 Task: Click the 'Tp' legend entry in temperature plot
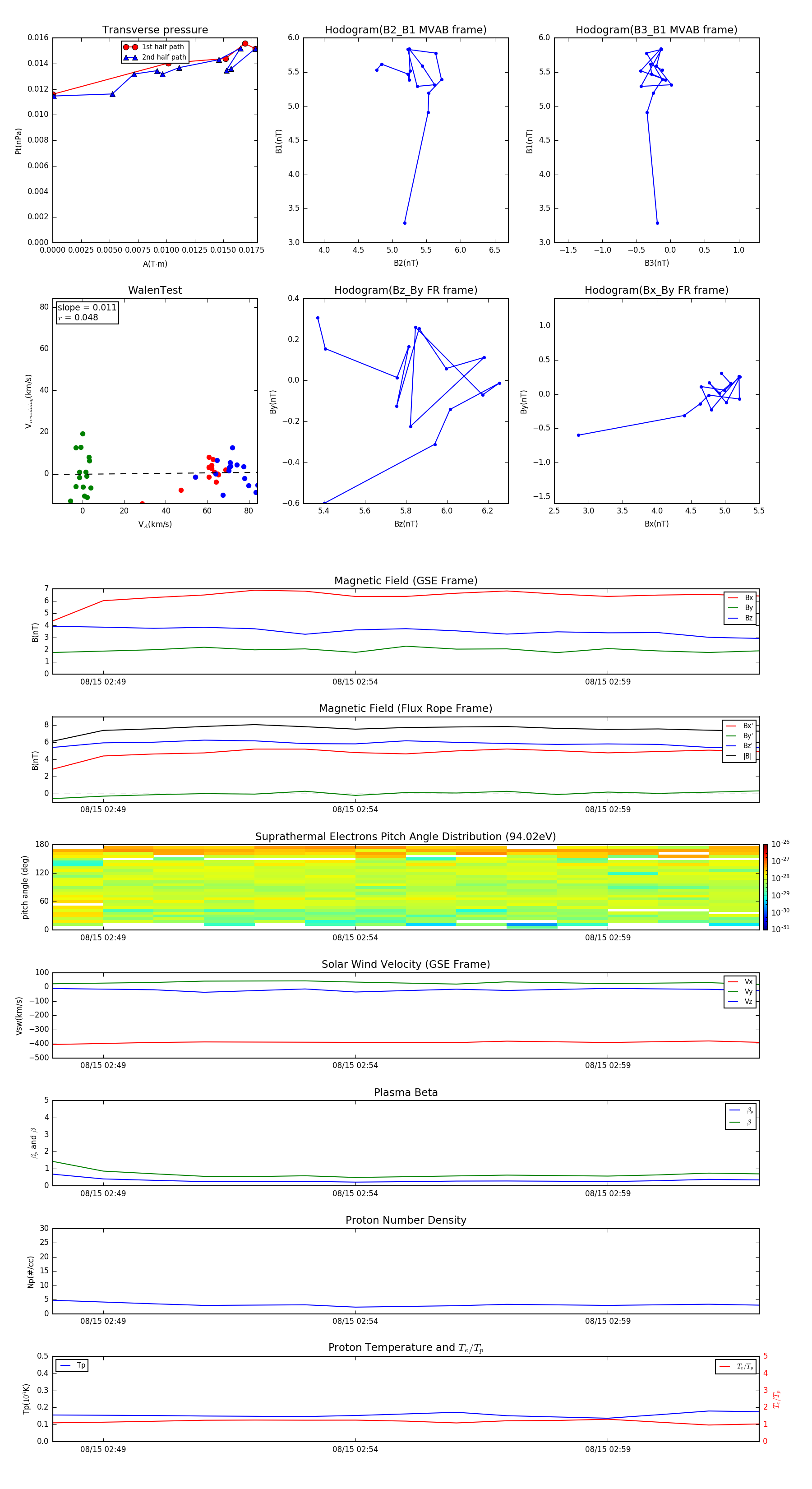[x=72, y=1366]
